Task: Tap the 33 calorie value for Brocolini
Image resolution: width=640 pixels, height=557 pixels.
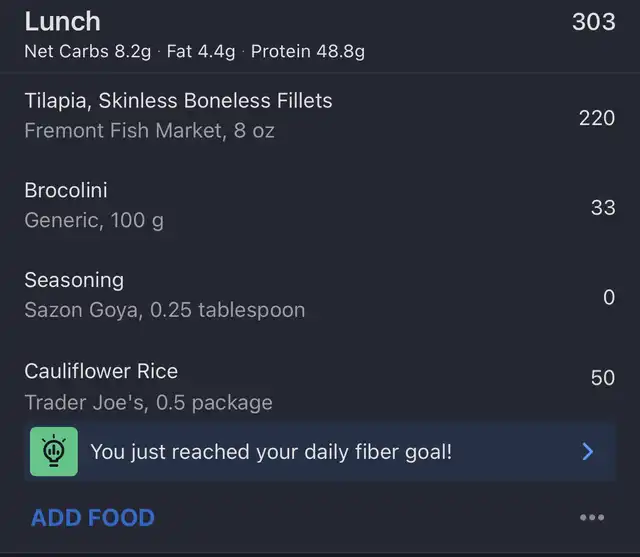Action: click(x=603, y=208)
